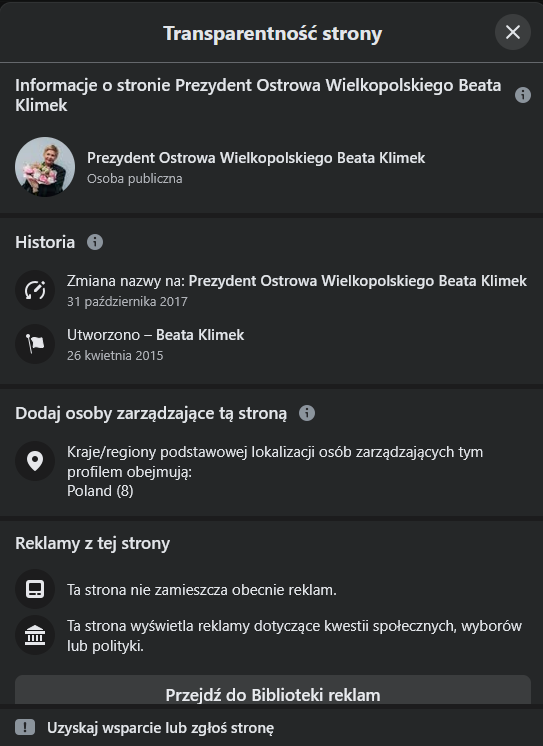Select Uzyskaj wsparcie lub zgłoś stronę
Viewport: 543px width, 746px height.
[160, 727]
